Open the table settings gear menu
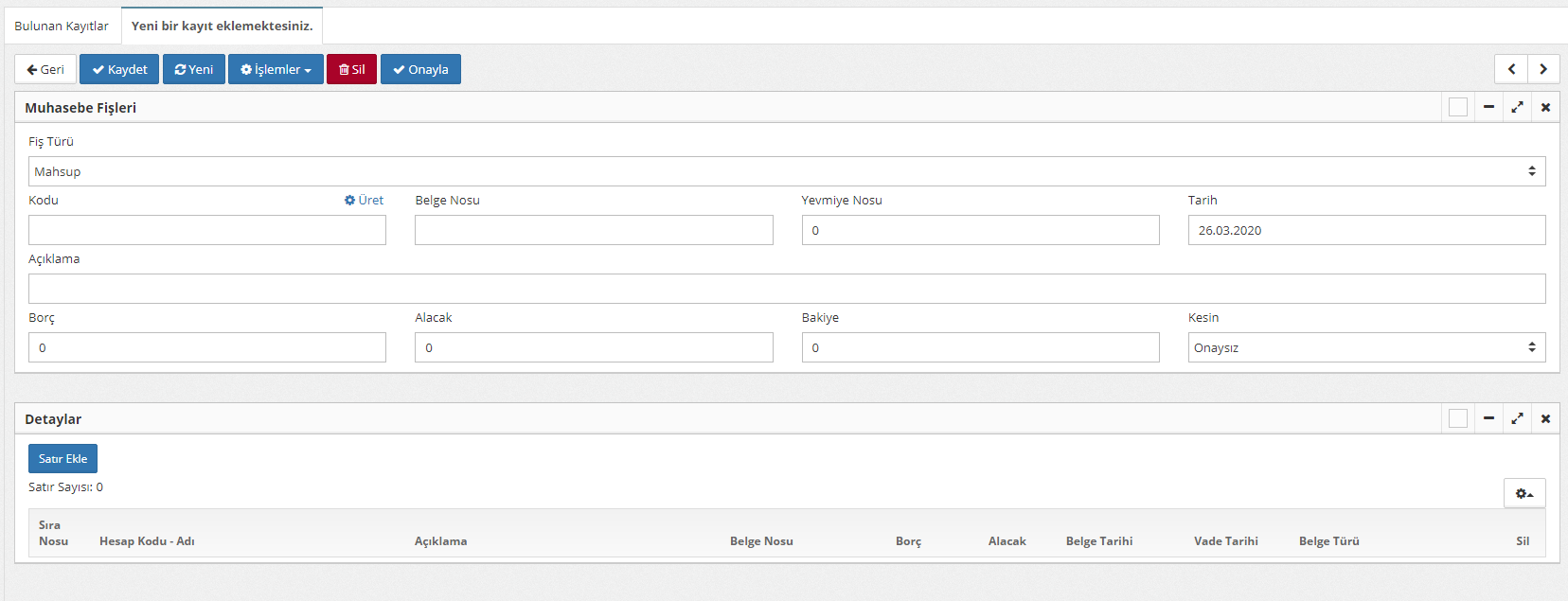The image size is (1568, 601). (1524, 493)
